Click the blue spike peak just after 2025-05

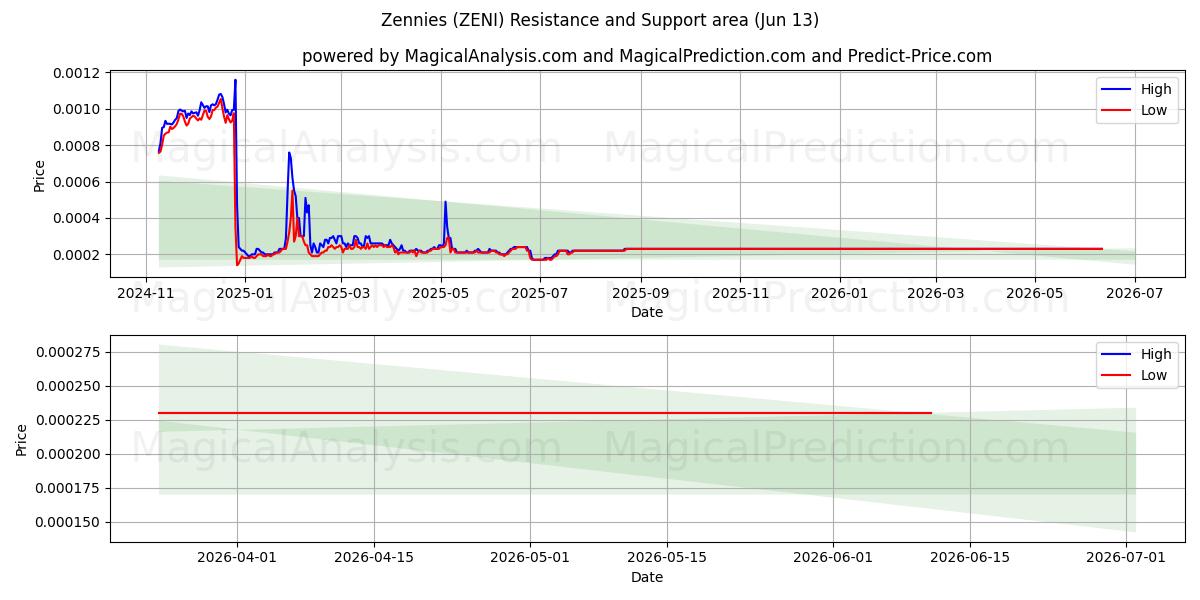click(x=445, y=203)
